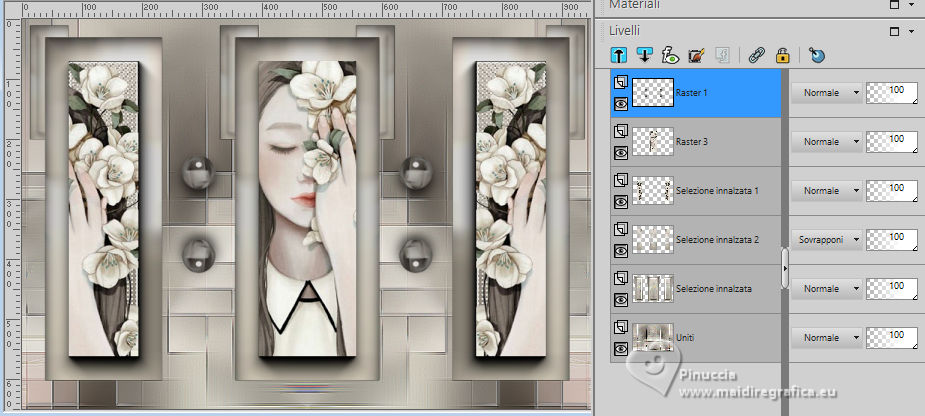Collapse layers pane using splitter arrow
The image size is (925, 416).
(x=785, y=268)
